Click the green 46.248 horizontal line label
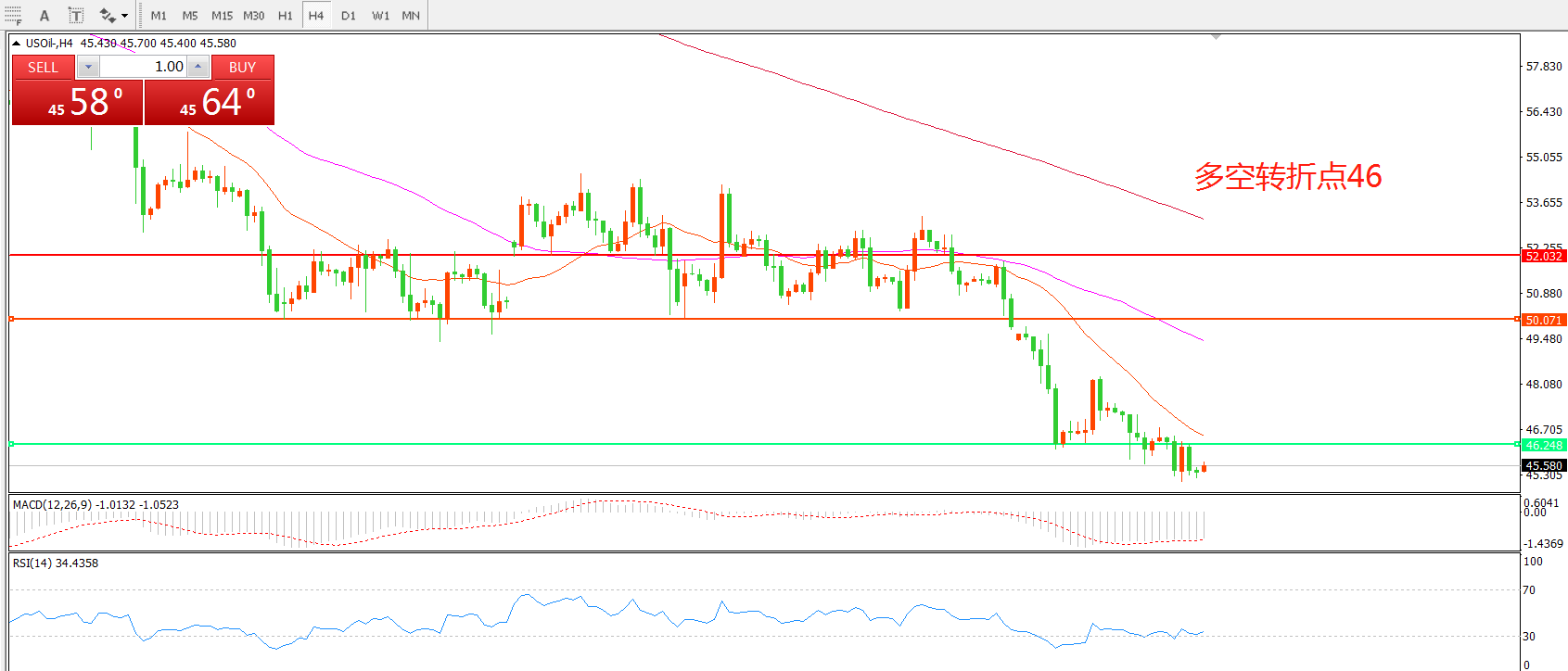Screen dimensions: 1568x671 click(x=1543, y=445)
